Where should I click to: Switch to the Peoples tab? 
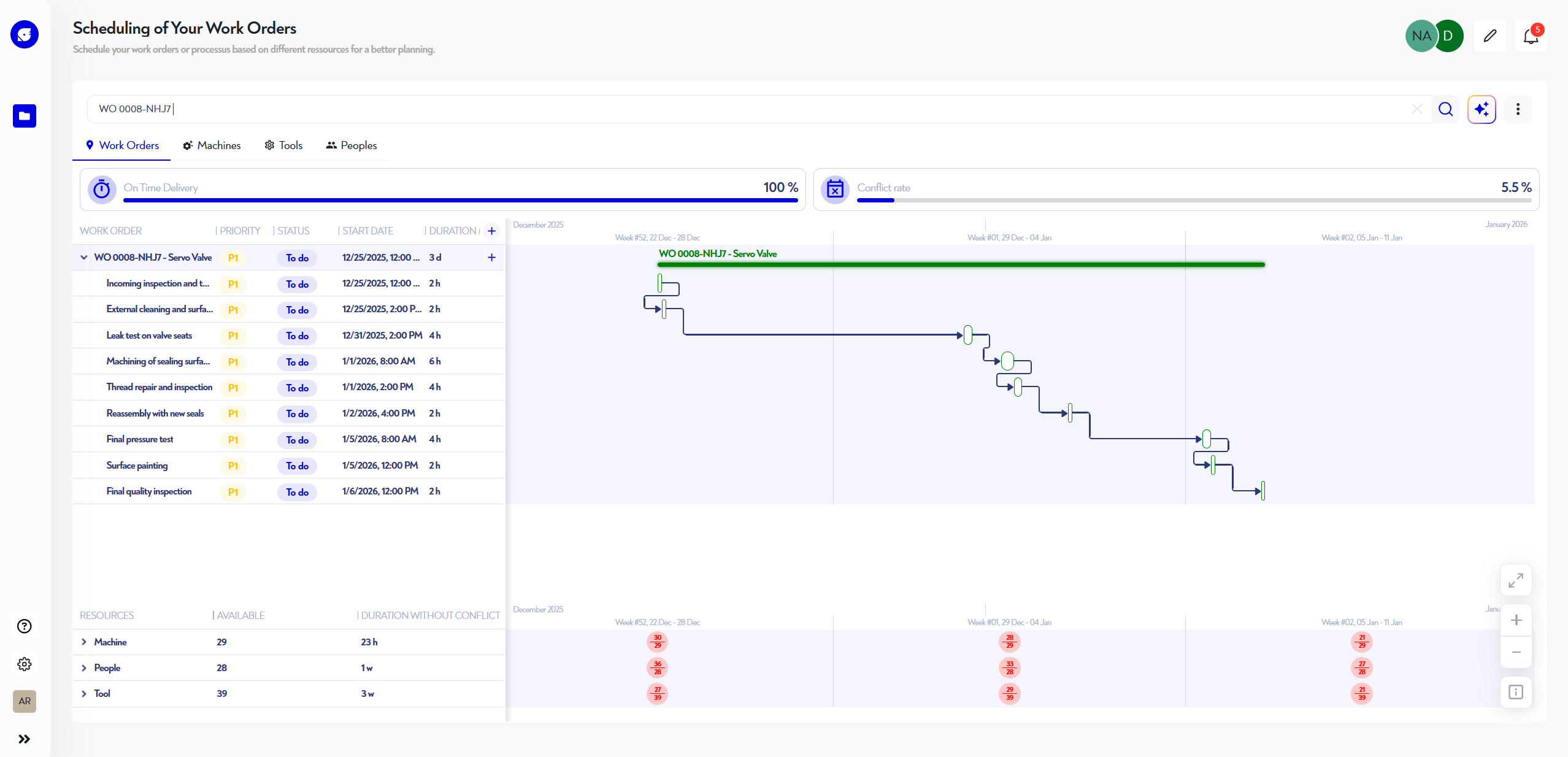tap(351, 145)
